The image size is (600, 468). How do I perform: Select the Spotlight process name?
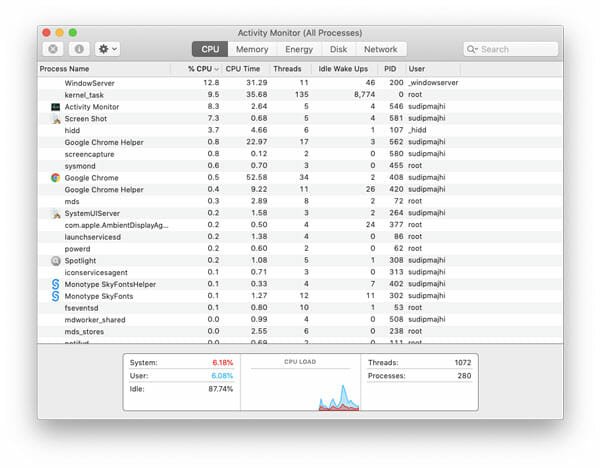pyautogui.click(x=80, y=261)
